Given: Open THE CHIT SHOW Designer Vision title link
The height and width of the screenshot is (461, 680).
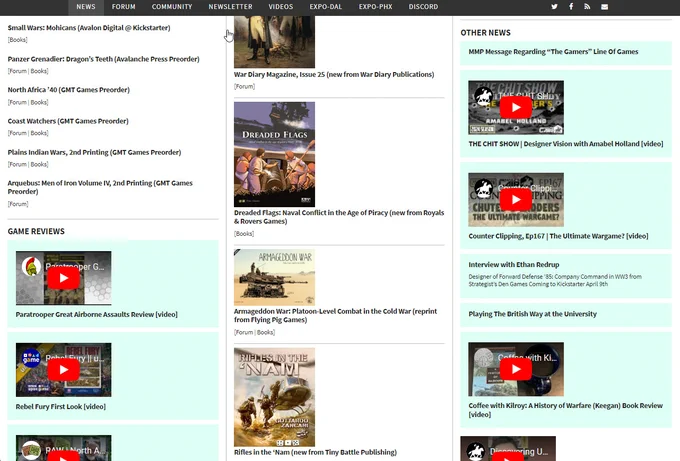Looking at the screenshot, I should (566, 144).
